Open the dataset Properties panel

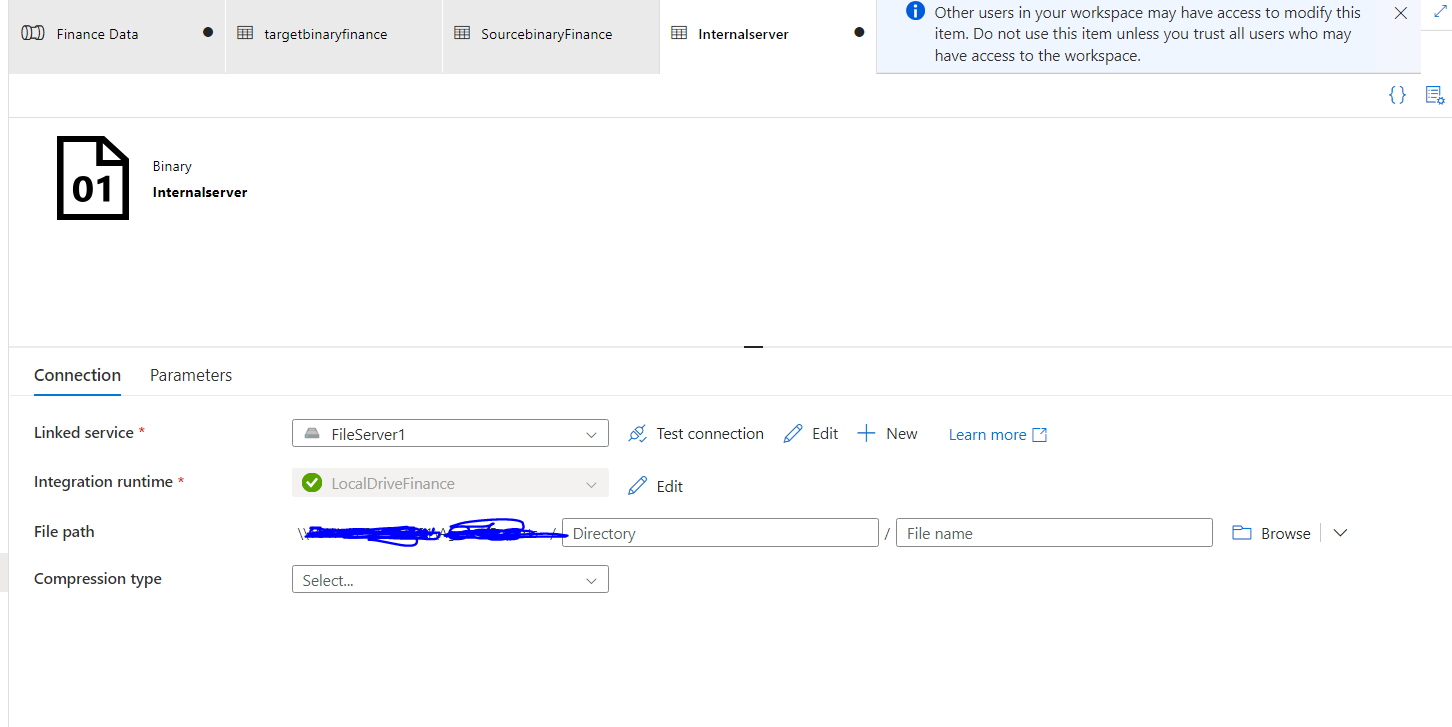point(1434,95)
